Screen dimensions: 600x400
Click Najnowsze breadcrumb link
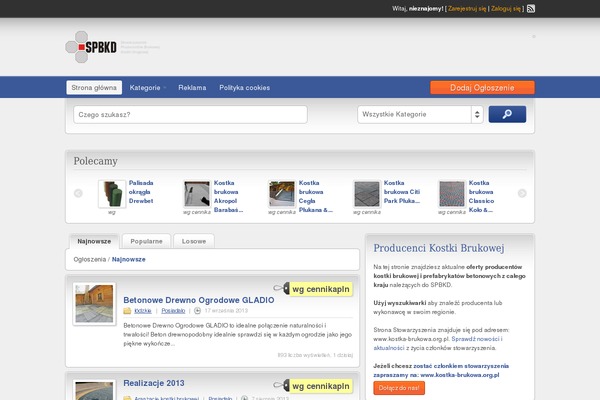coord(129,259)
